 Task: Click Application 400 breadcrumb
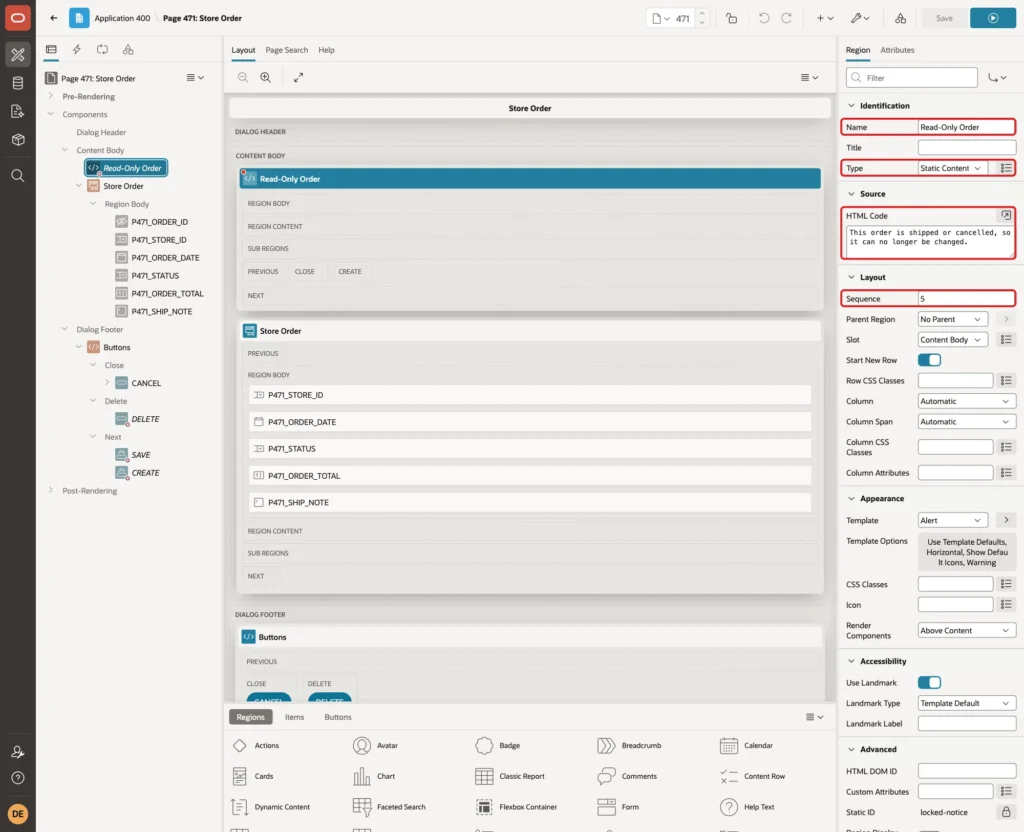[122, 18]
